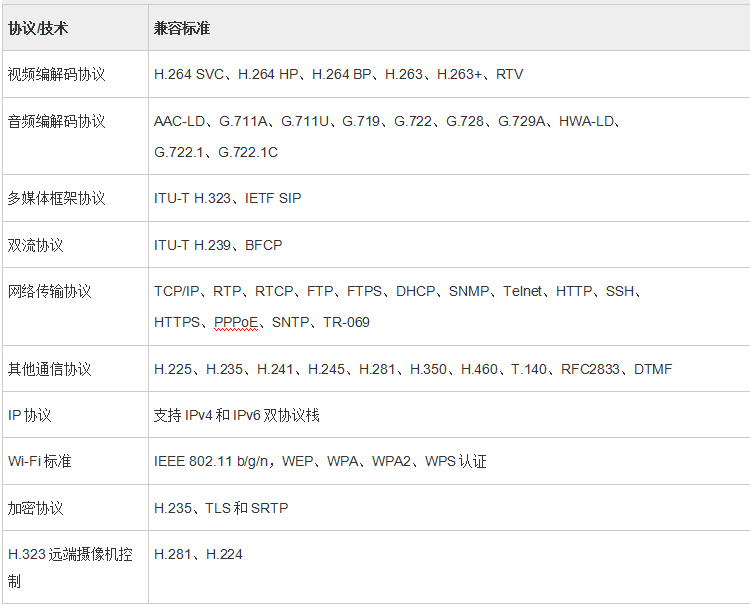
Task: Select the 视频编解码协议 row label
Action: click(x=56, y=74)
